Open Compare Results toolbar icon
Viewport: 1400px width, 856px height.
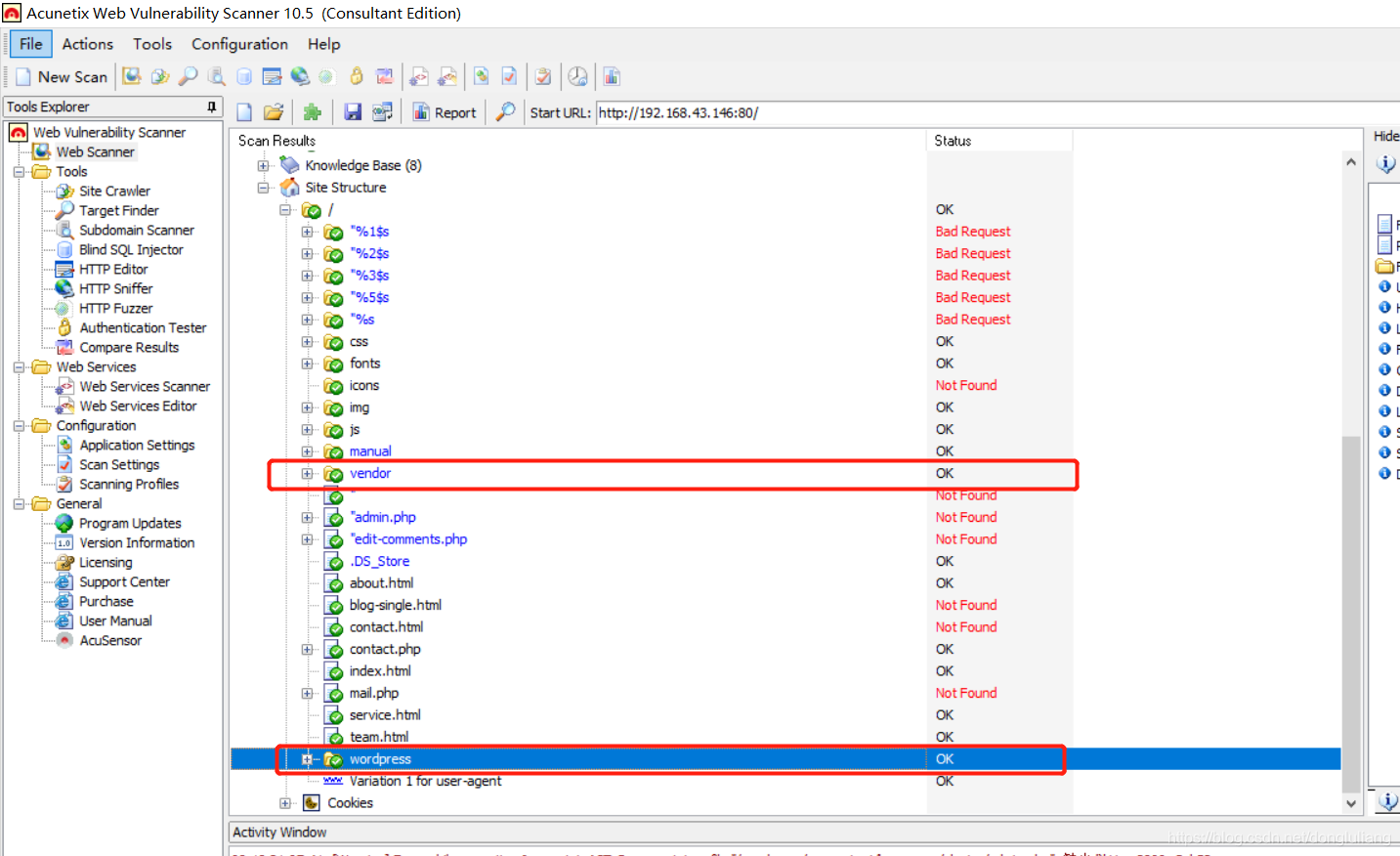click(385, 76)
